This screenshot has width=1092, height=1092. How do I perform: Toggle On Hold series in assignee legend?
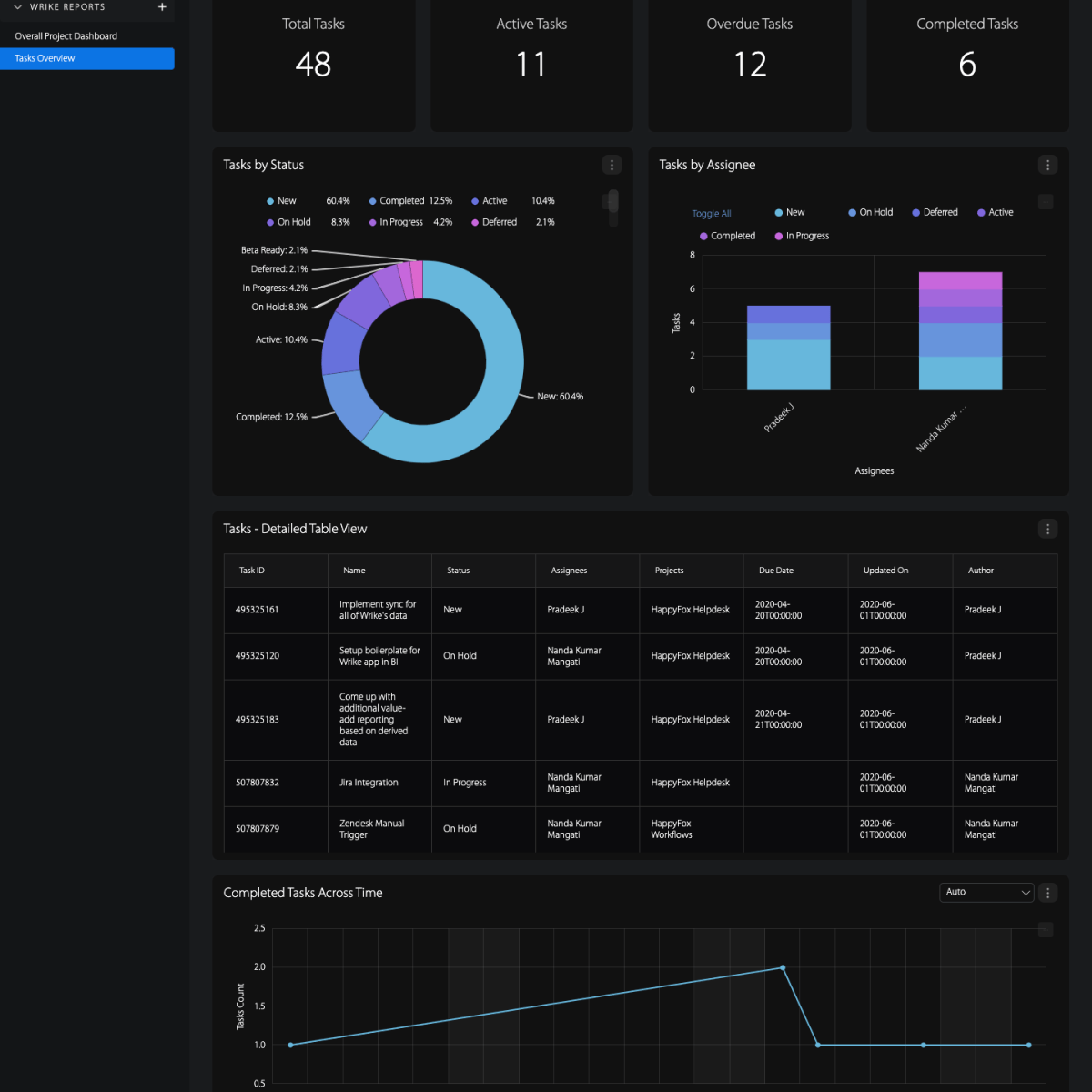coord(870,213)
